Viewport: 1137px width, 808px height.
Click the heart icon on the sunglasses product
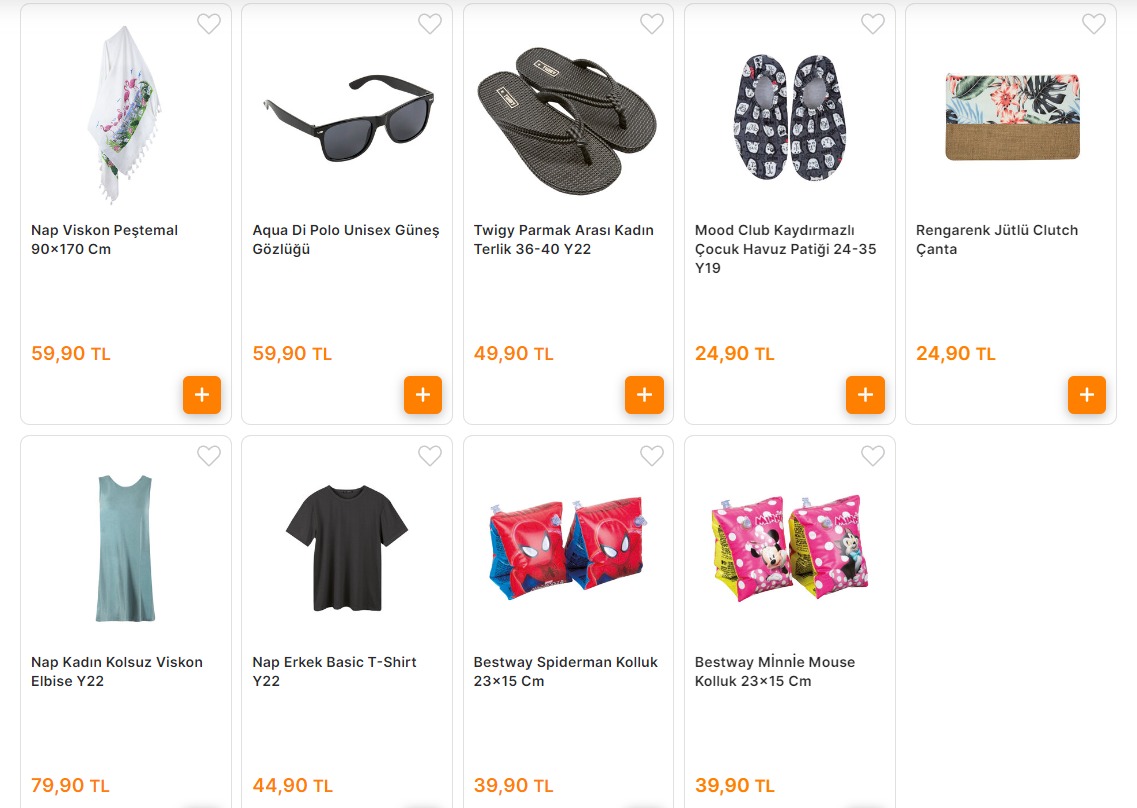(430, 23)
